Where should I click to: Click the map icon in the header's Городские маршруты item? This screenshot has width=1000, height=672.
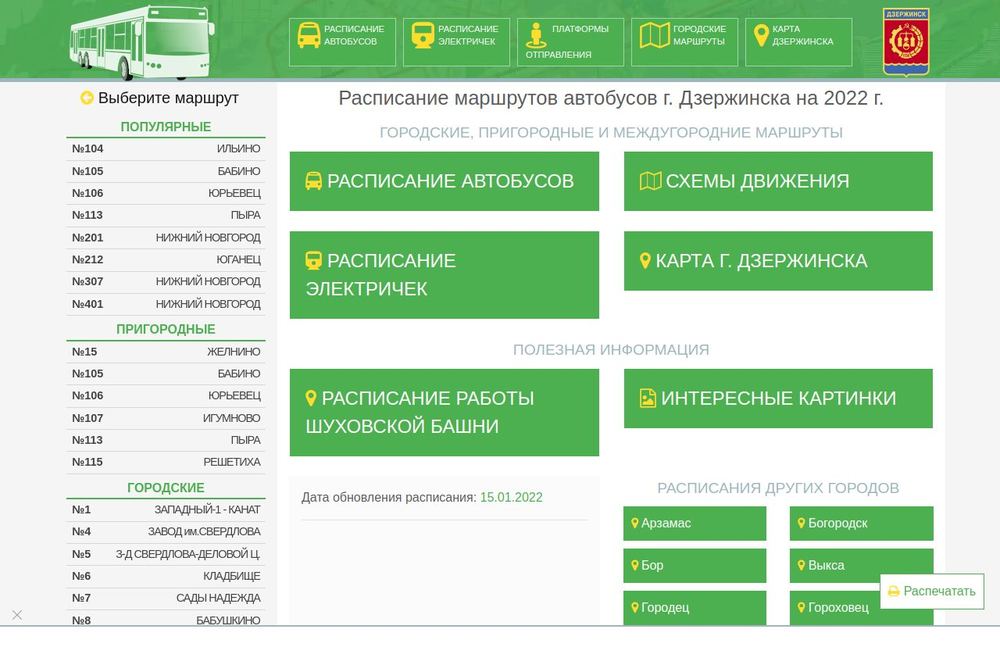654,36
